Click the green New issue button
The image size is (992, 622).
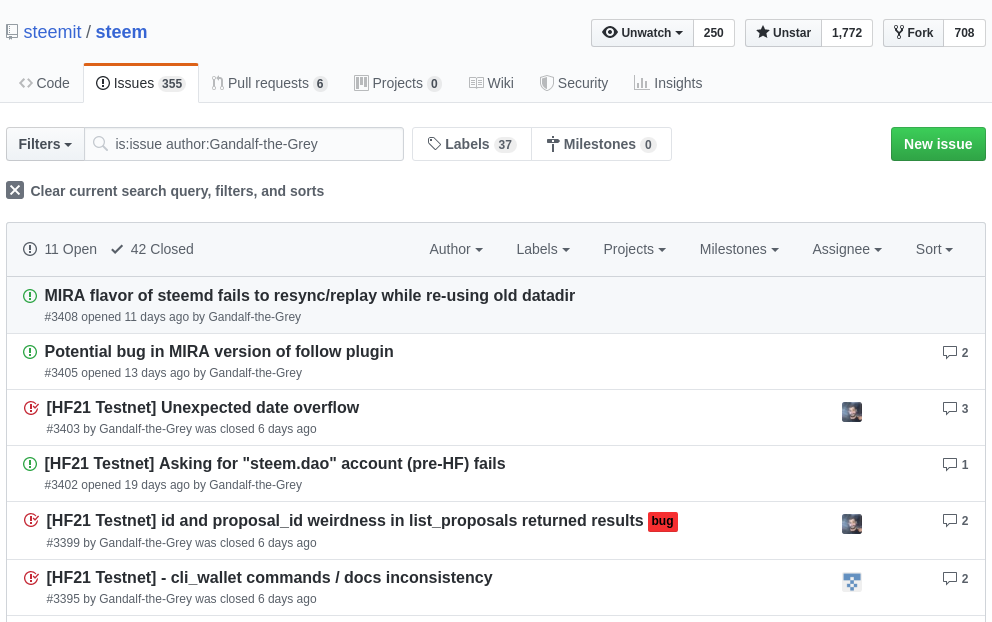pos(938,144)
